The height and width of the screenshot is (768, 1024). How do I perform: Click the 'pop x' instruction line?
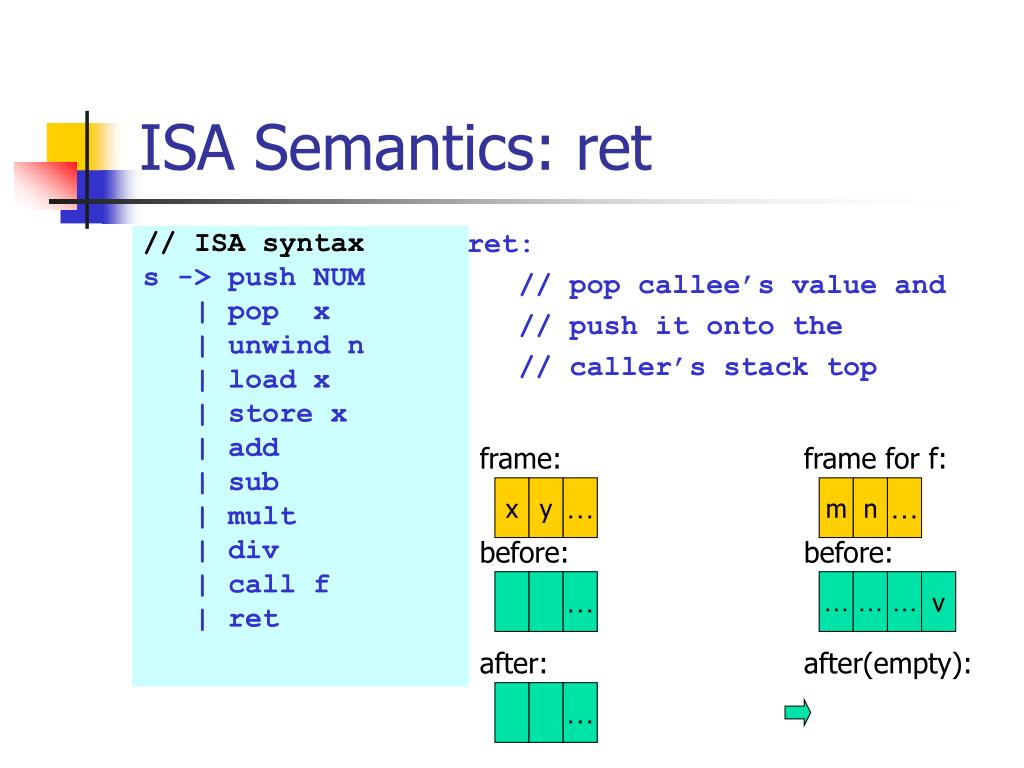click(x=264, y=313)
